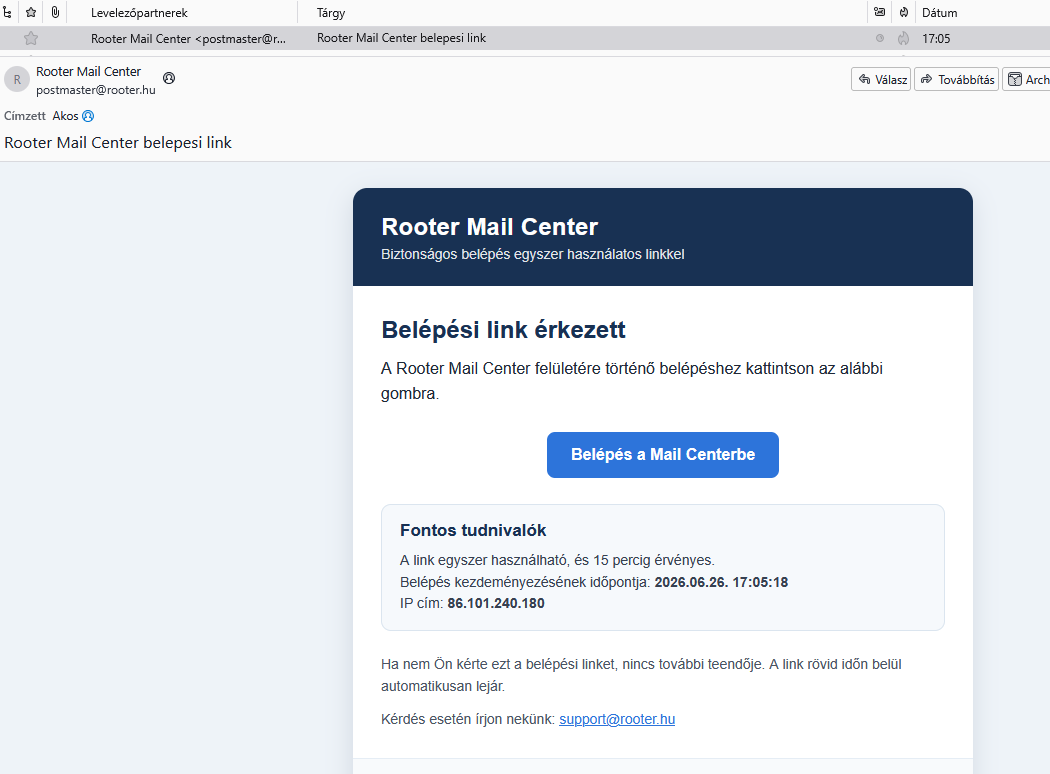1050x774 pixels.
Task: Click the Válasz reply button
Action: click(x=881, y=79)
